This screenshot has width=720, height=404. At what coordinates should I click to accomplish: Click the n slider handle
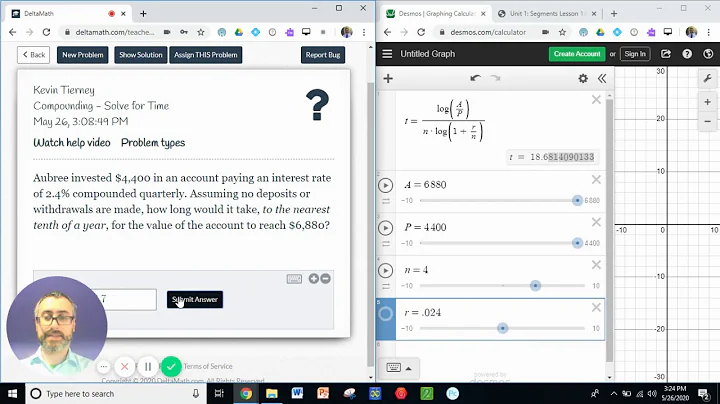coord(535,286)
